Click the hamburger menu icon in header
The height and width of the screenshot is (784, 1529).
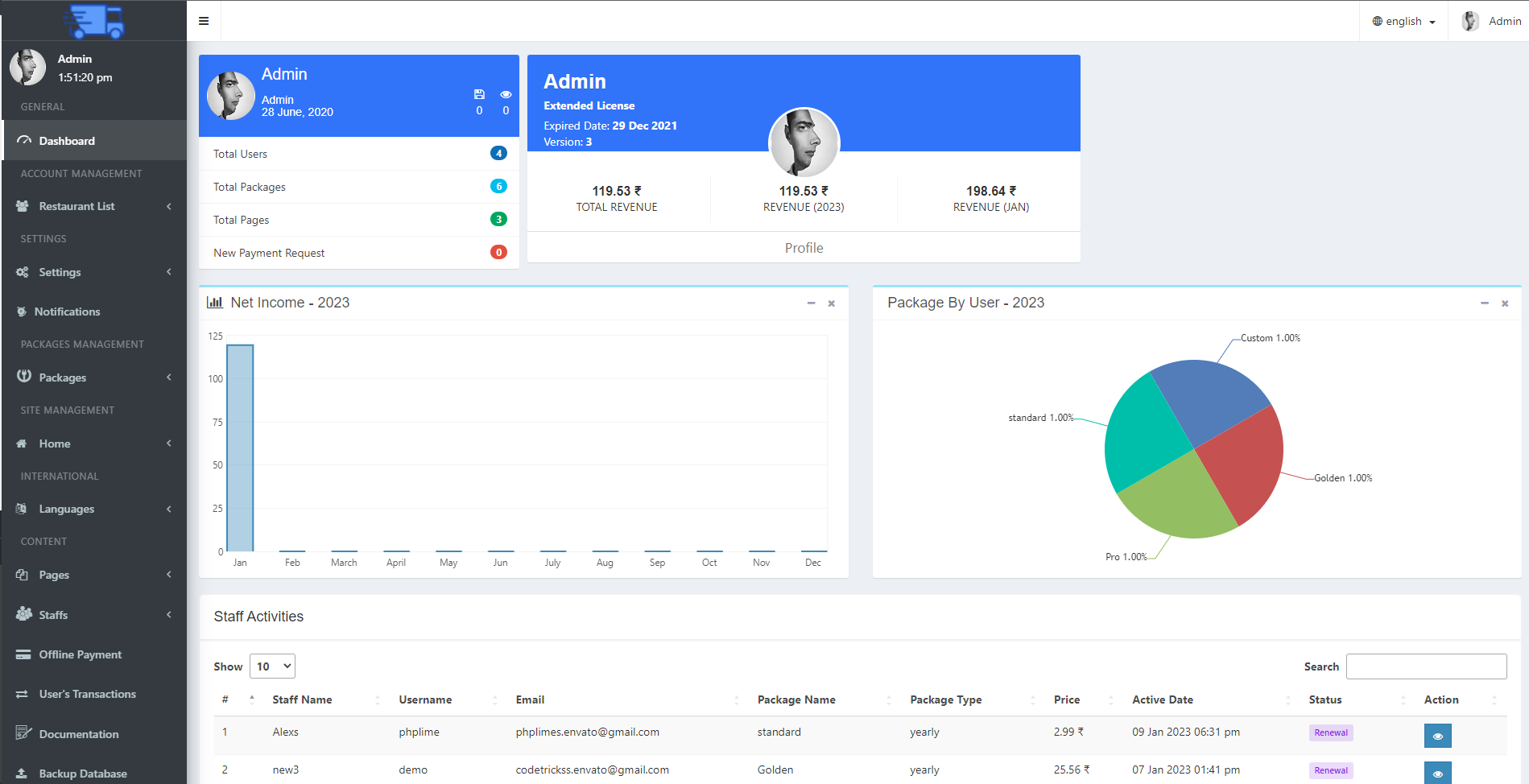(204, 21)
